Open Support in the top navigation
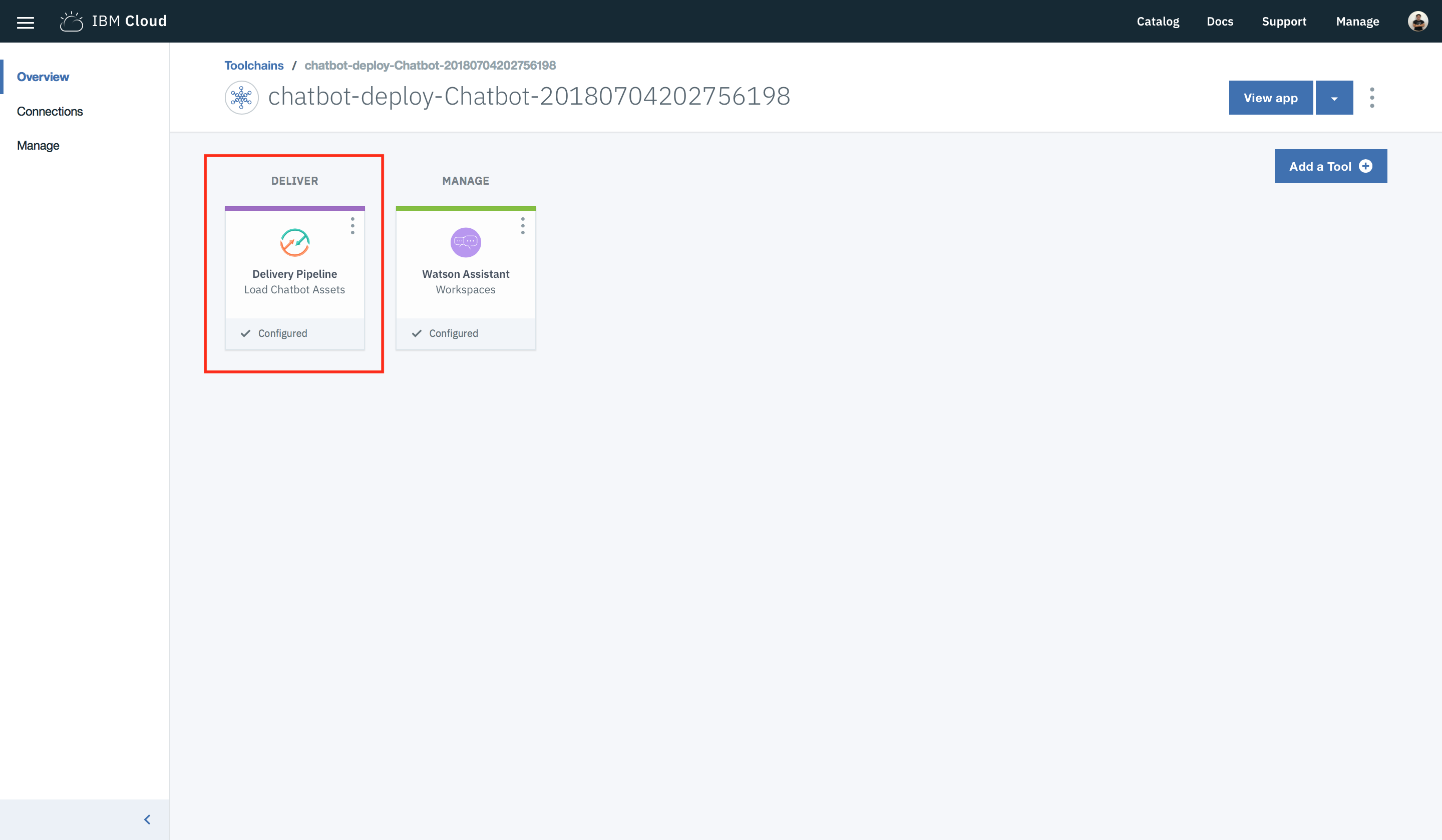 1283,21
